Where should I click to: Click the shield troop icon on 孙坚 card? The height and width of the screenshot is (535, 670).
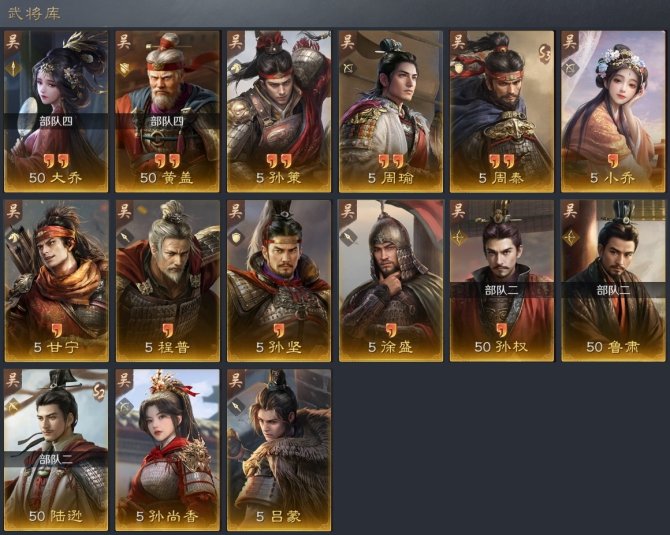point(236,237)
